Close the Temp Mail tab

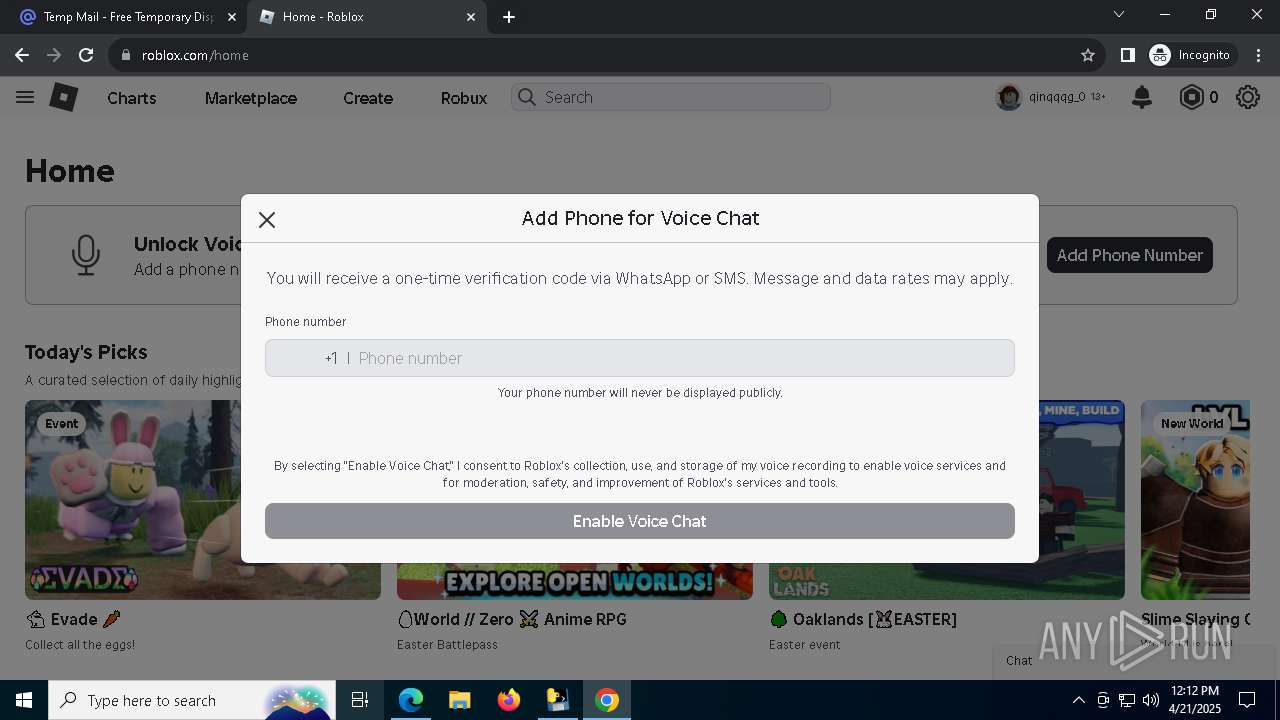(x=231, y=17)
